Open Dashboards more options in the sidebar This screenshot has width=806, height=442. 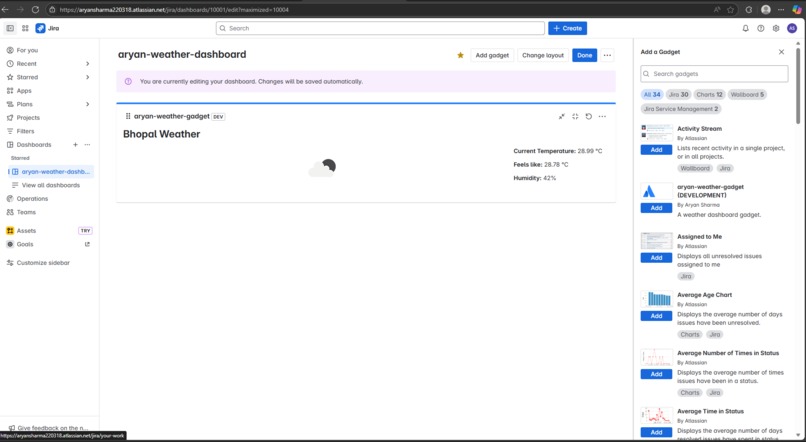tap(87, 144)
